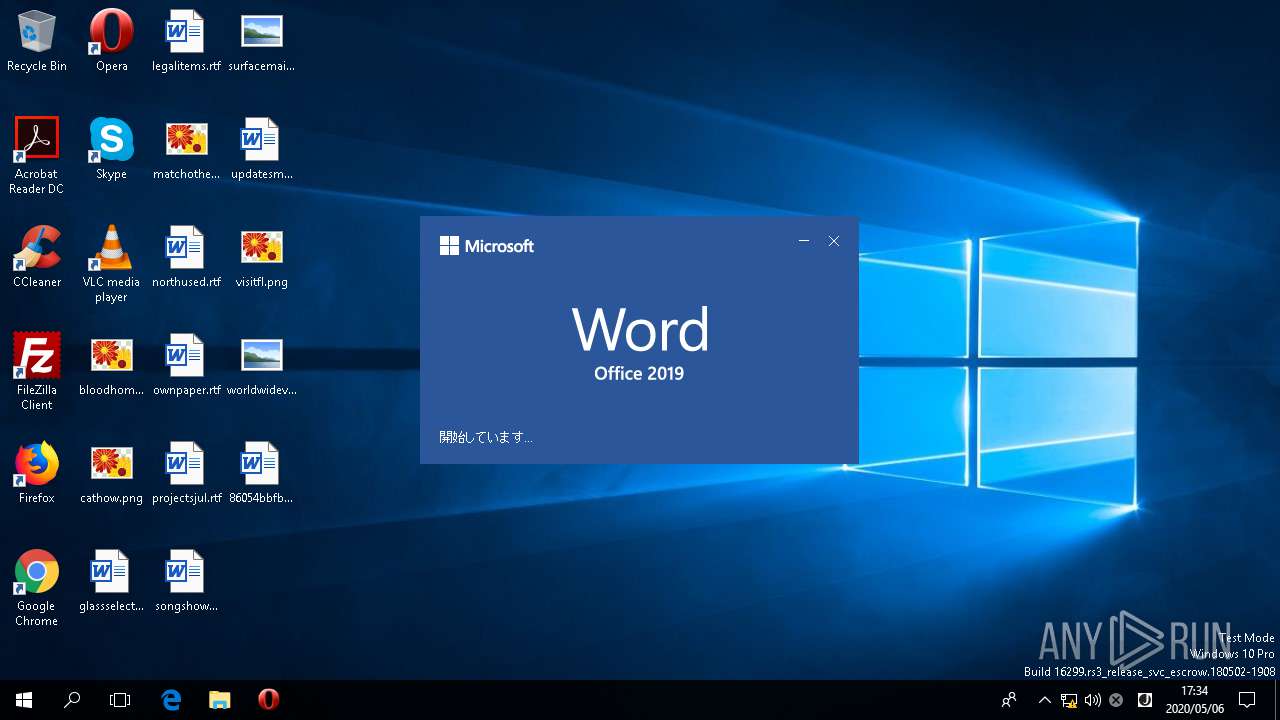Select Acrobat Reader DC shortcut
Viewport: 1280px width, 720px height.
click(37, 155)
